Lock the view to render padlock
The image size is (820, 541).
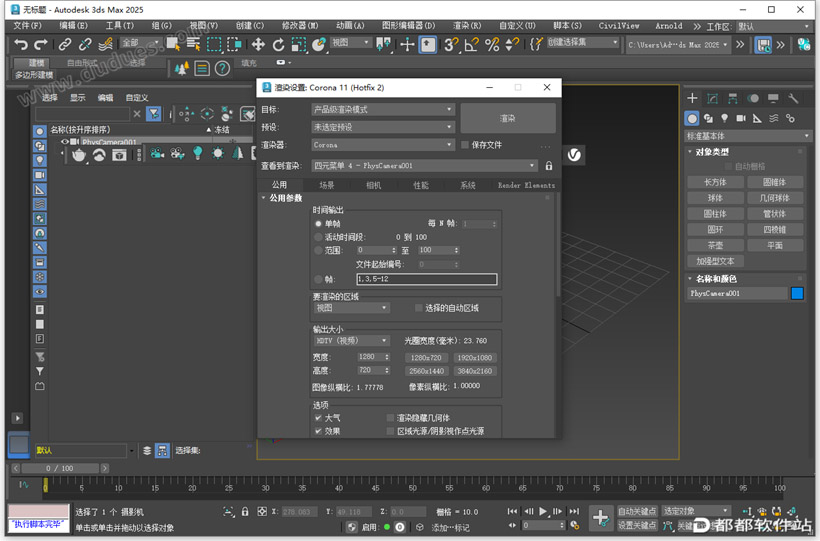549,166
